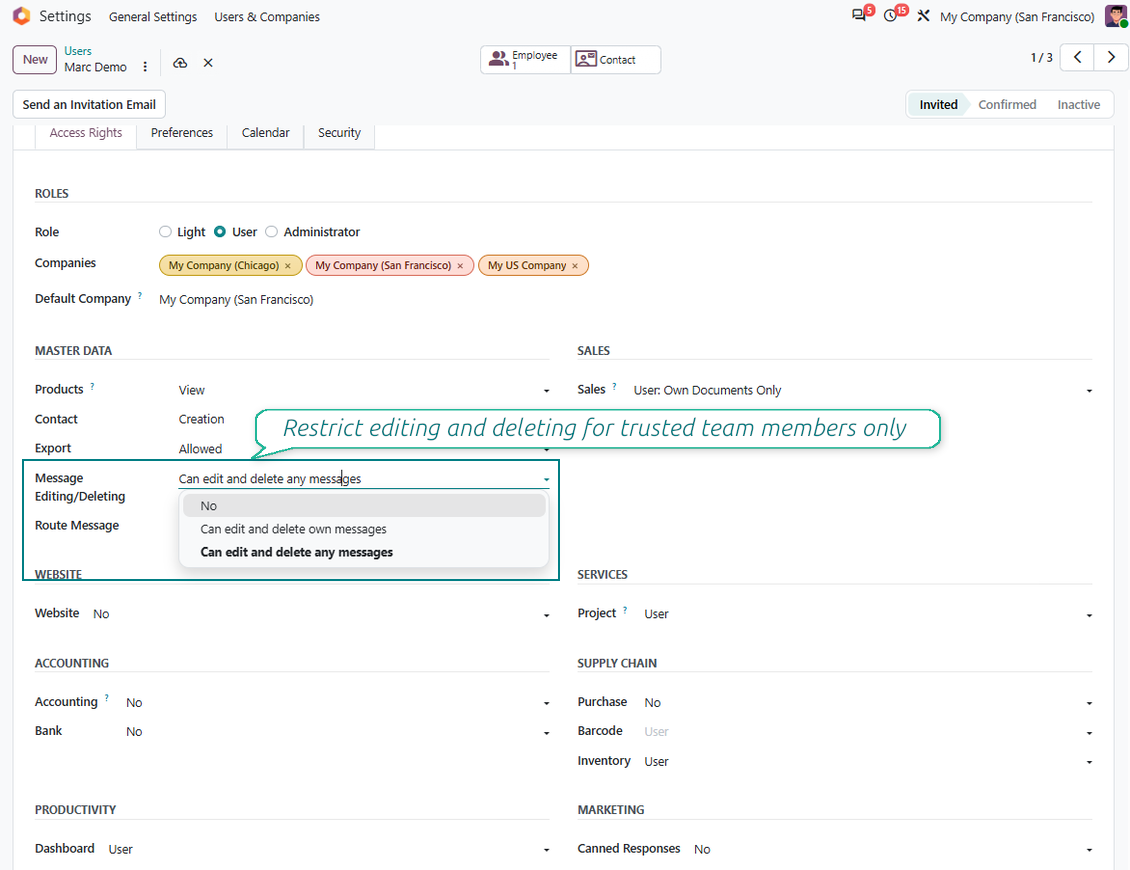The width and height of the screenshot is (1130, 870).
Task: Save the record with cloud upload icon
Action: [x=180, y=63]
